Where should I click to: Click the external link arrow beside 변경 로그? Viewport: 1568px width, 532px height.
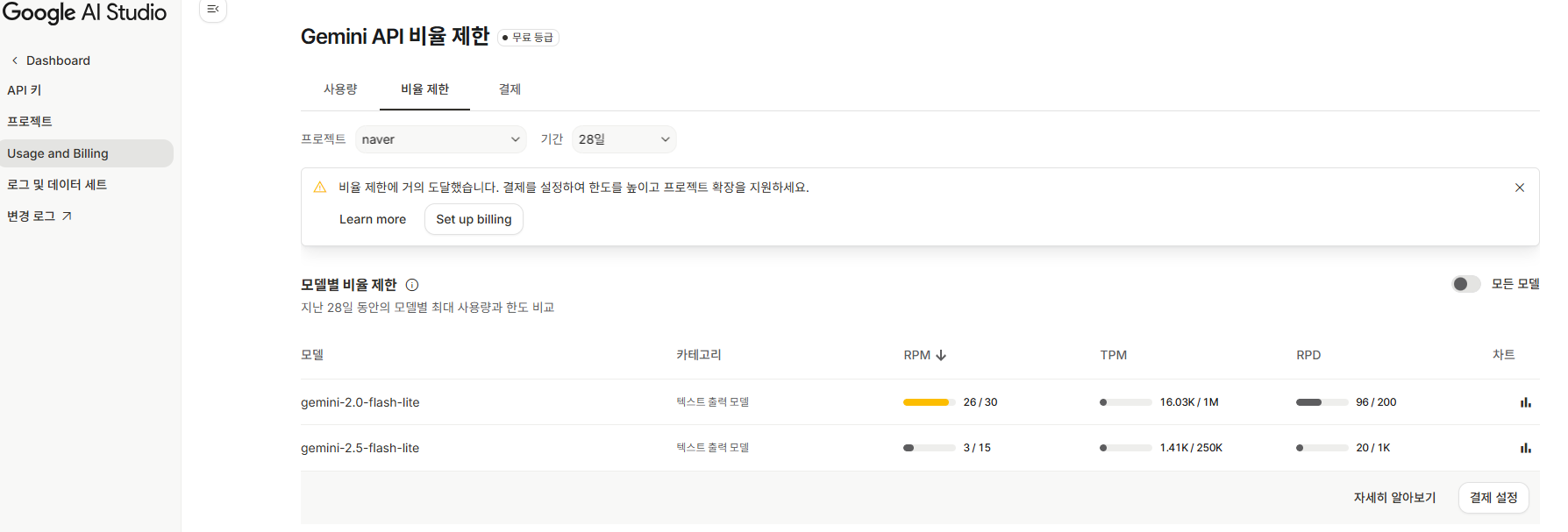pos(67,216)
